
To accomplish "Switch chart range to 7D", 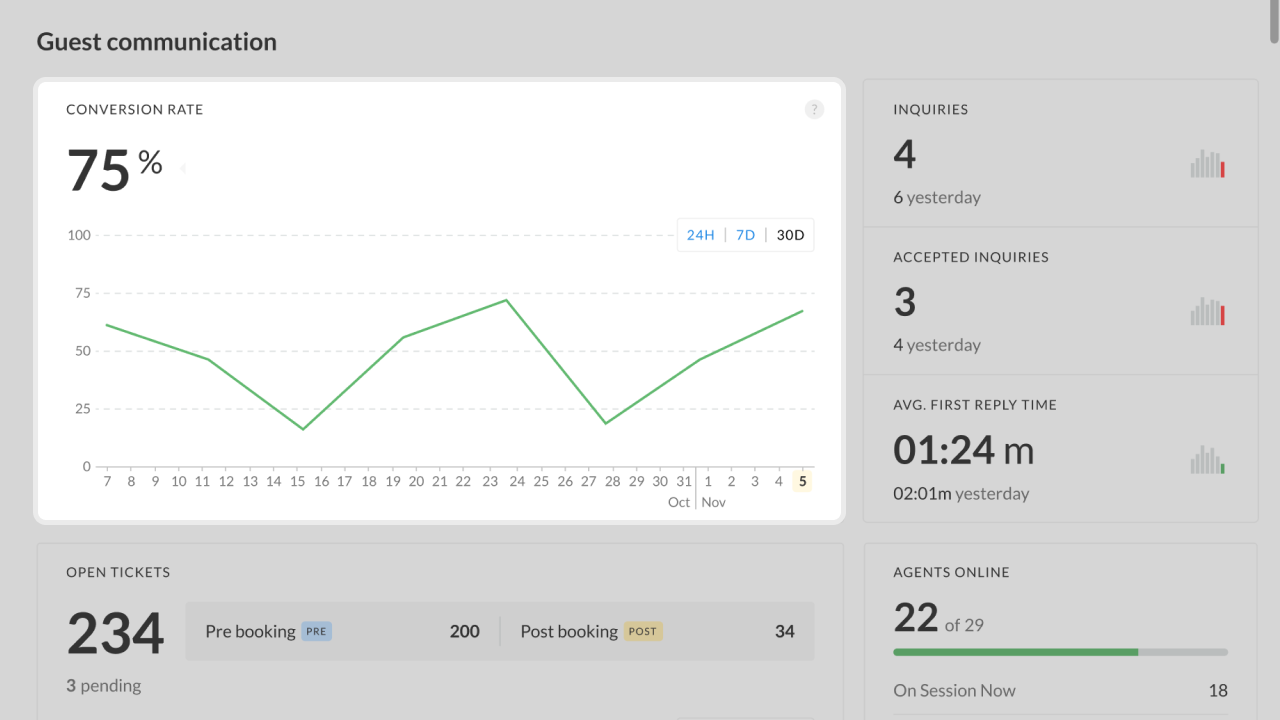I will (x=745, y=235).
